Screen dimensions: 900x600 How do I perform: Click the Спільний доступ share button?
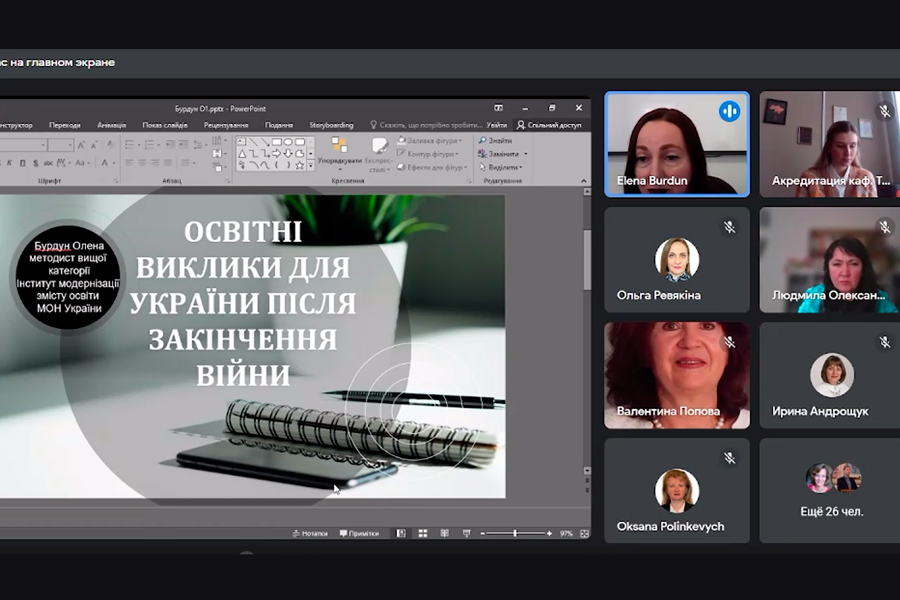tap(549, 125)
